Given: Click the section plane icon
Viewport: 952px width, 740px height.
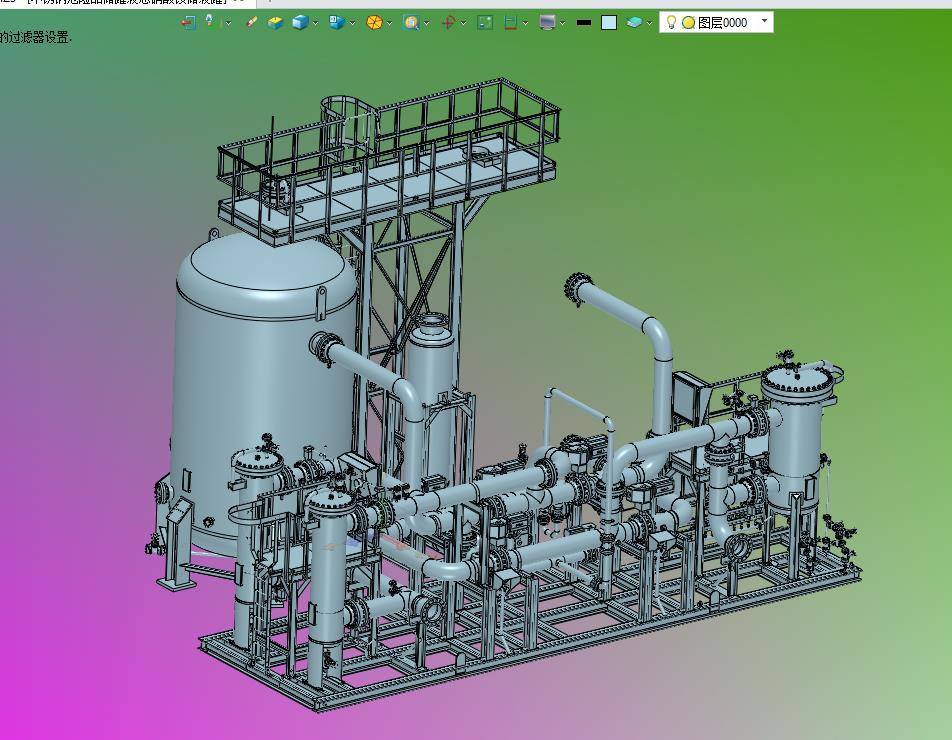Looking at the screenshot, I should (x=511, y=23).
